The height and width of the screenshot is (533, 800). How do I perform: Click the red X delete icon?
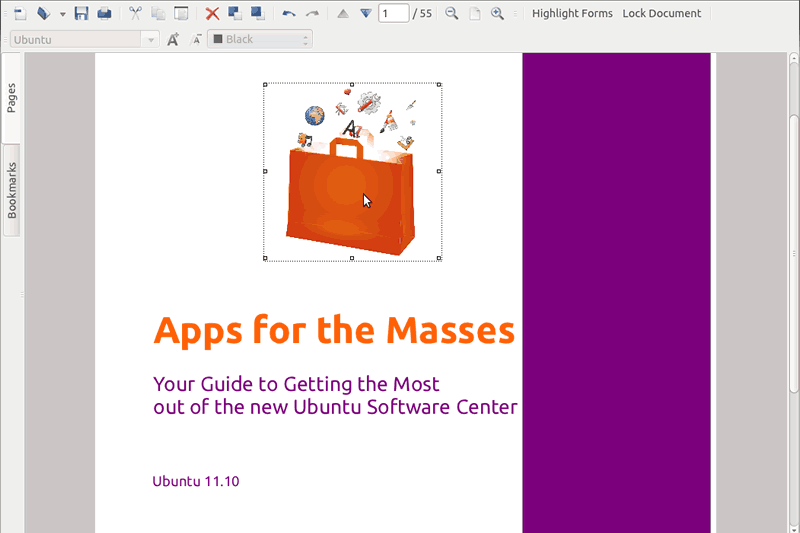tap(212, 14)
